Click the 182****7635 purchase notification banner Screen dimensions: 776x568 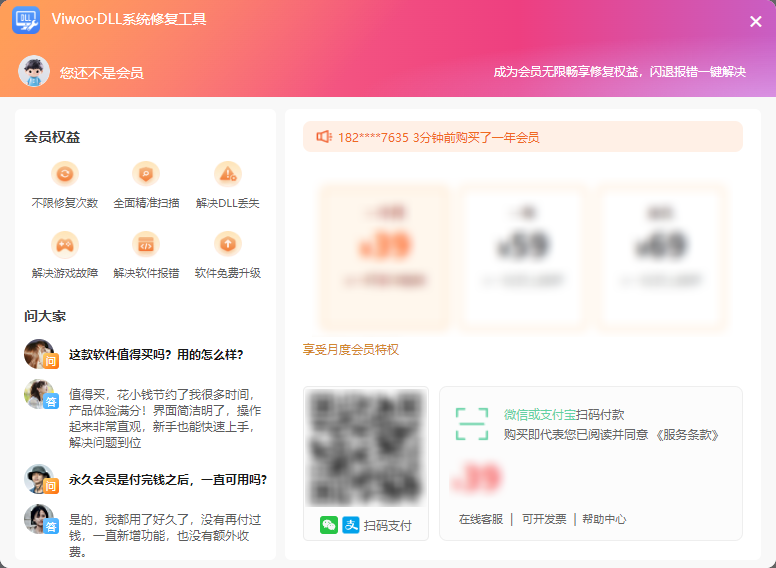tap(523, 137)
